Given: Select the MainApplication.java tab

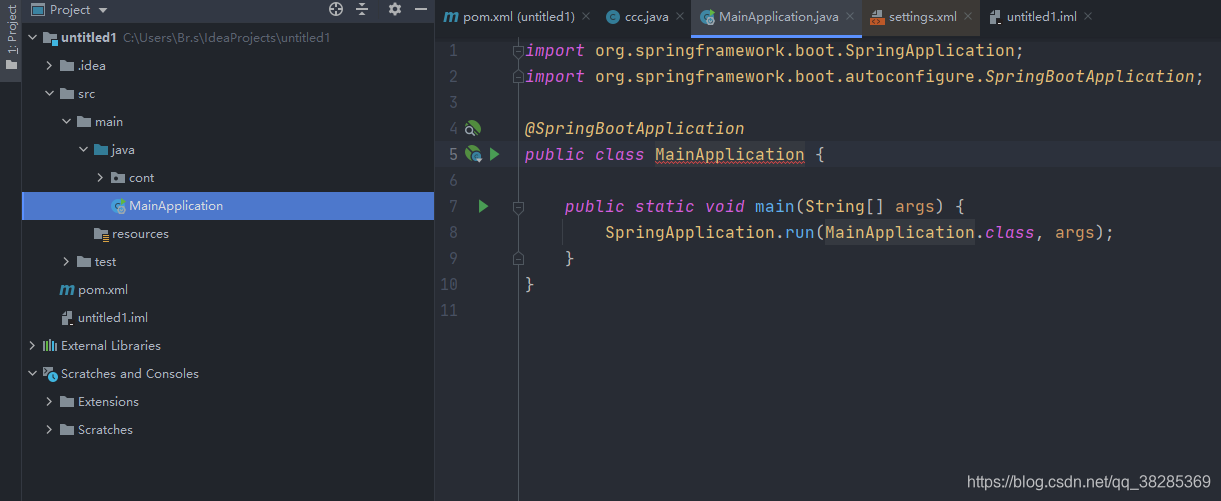Looking at the screenshot, I should click(x=779, y=17).
